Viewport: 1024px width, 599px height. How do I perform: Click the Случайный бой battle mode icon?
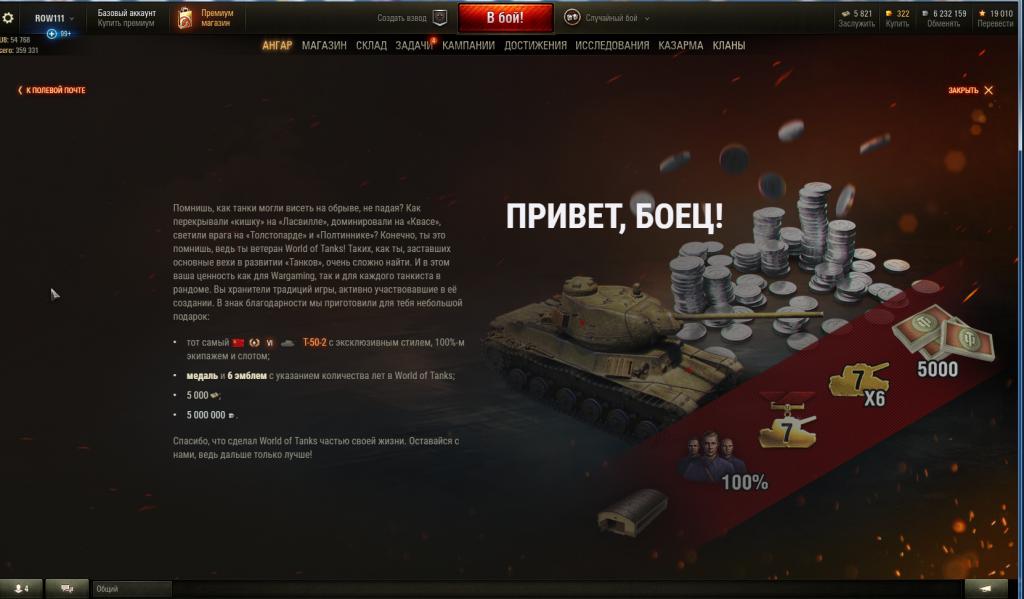572,18
